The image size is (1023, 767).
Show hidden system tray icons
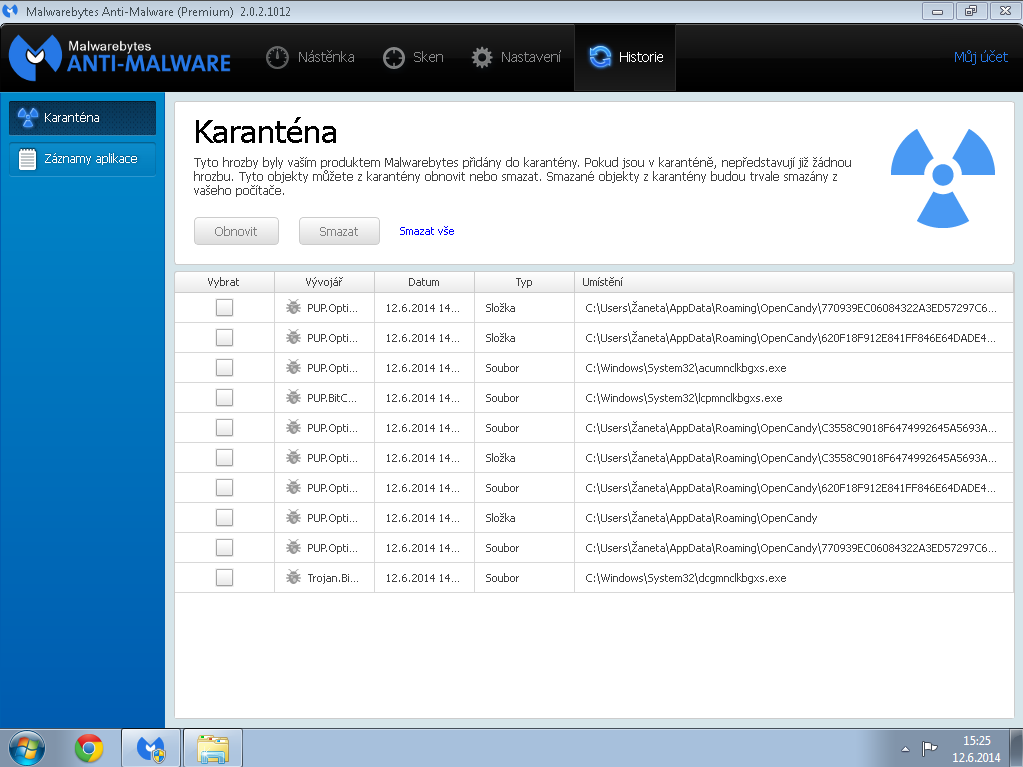[905, 749]
